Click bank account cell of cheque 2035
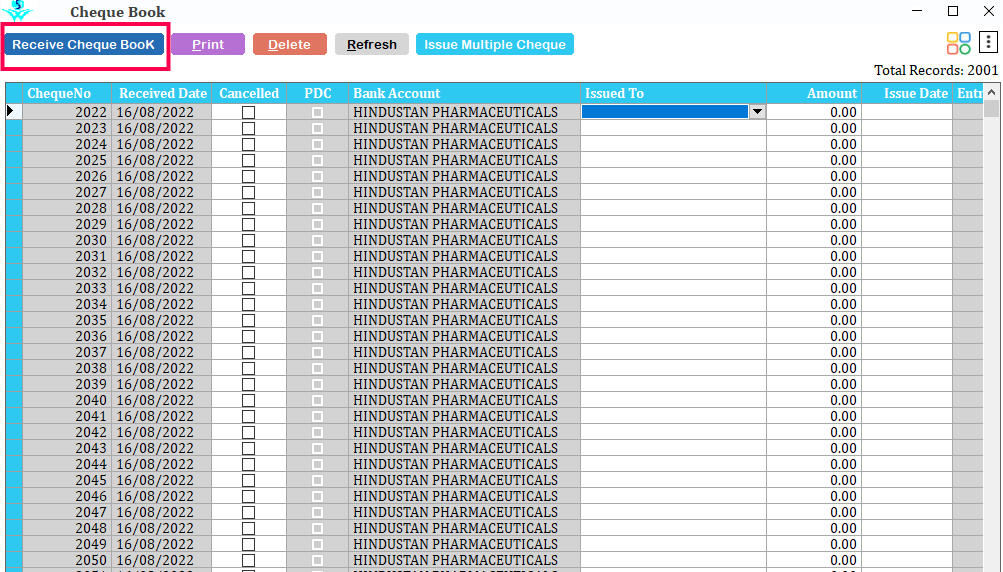The image size is (1003, 572). tap(464, 321)
